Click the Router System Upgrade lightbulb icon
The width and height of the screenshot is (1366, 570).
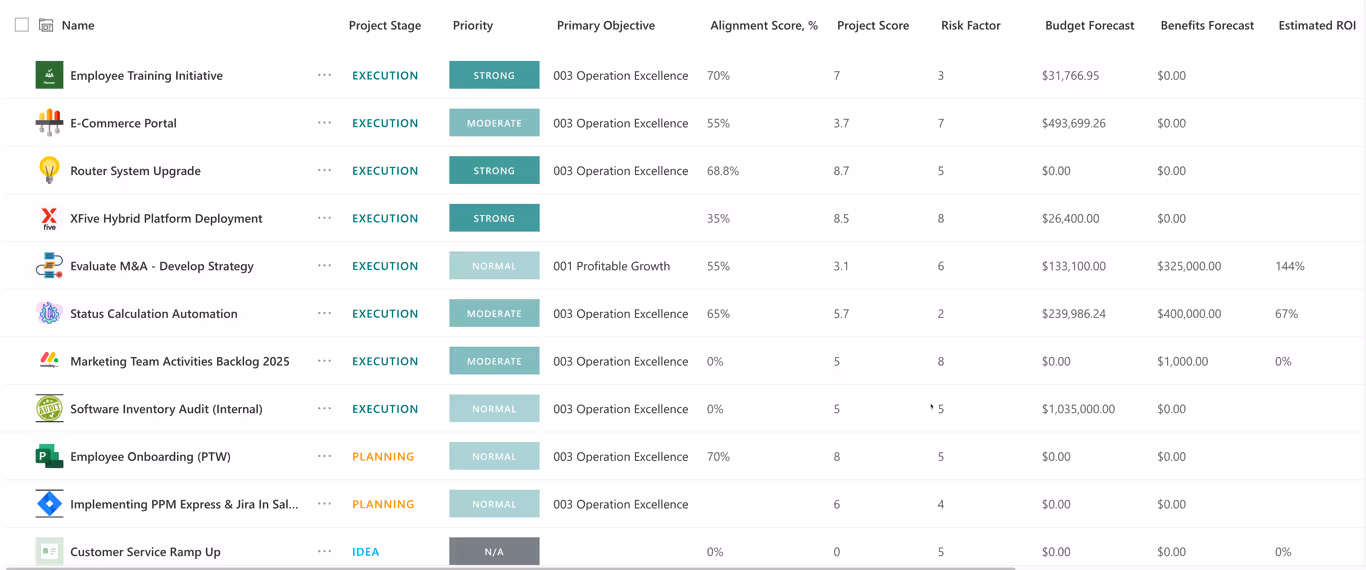pos(49,170)
